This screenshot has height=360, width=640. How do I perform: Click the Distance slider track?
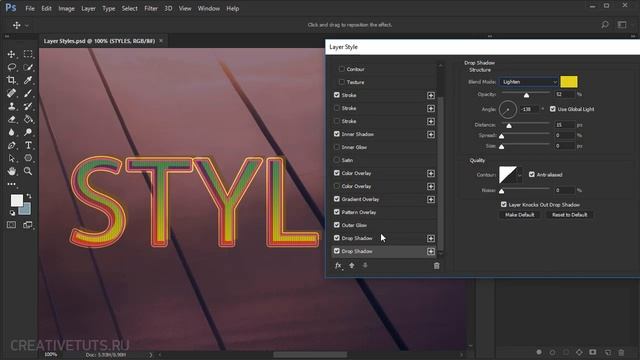pyautogui.click(x=525, y=123)
